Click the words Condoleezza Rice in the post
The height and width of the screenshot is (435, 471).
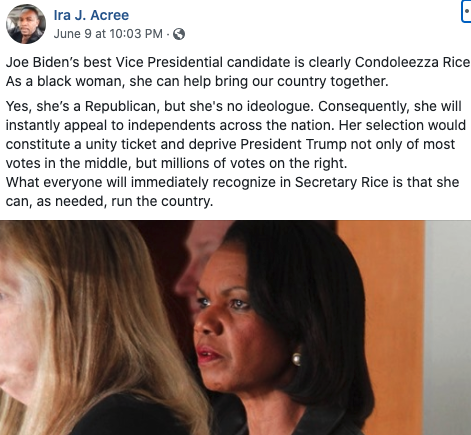click(x=412, y=62)
